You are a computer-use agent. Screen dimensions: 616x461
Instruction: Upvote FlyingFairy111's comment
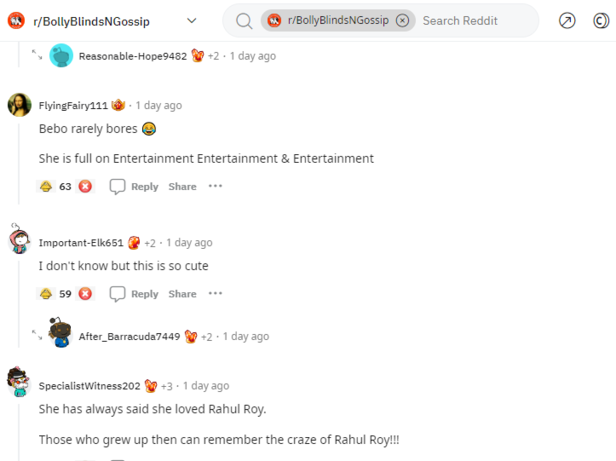click(x=45, y=186)
